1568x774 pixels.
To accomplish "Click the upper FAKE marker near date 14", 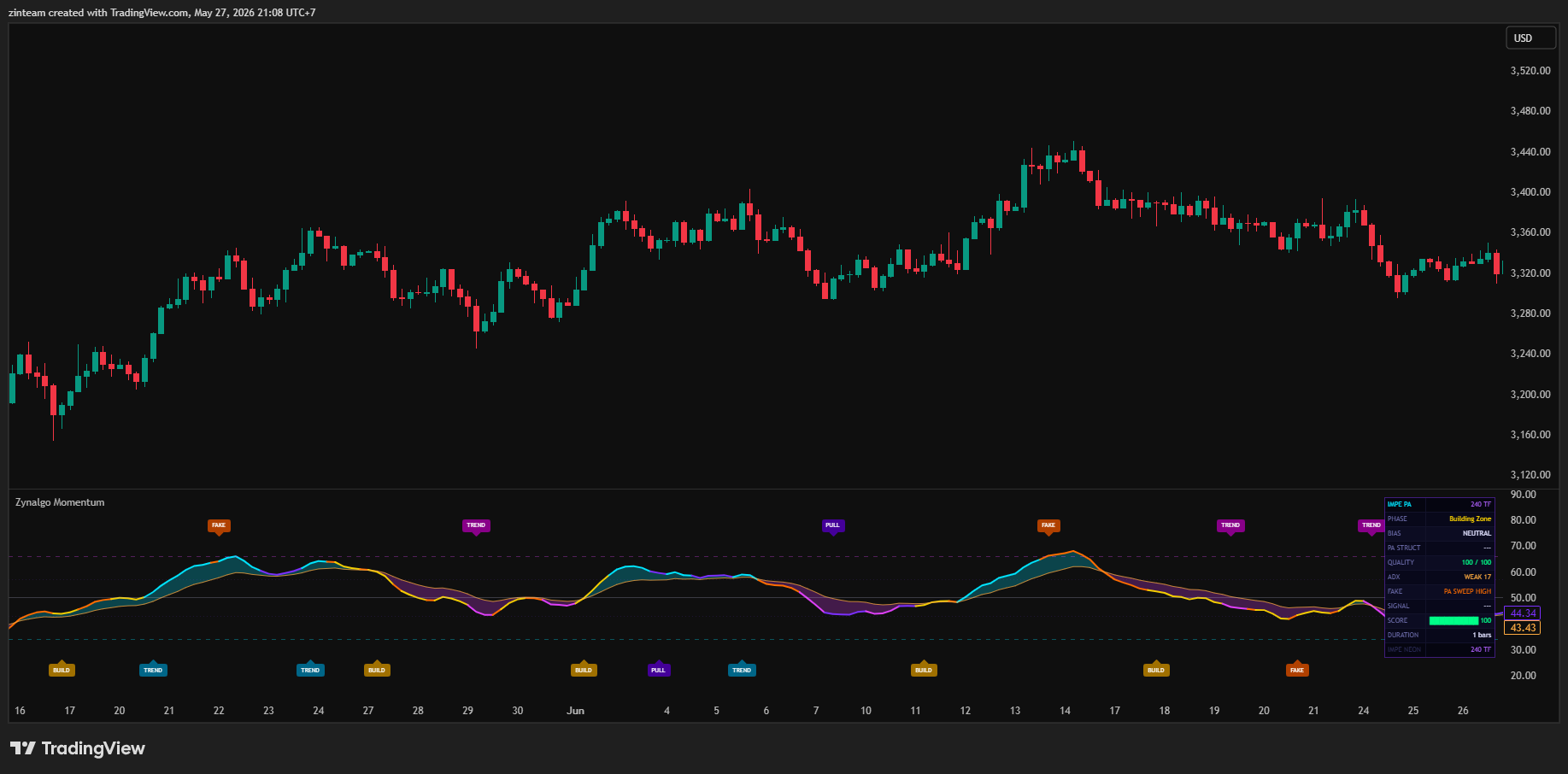I will point(1048,525).
